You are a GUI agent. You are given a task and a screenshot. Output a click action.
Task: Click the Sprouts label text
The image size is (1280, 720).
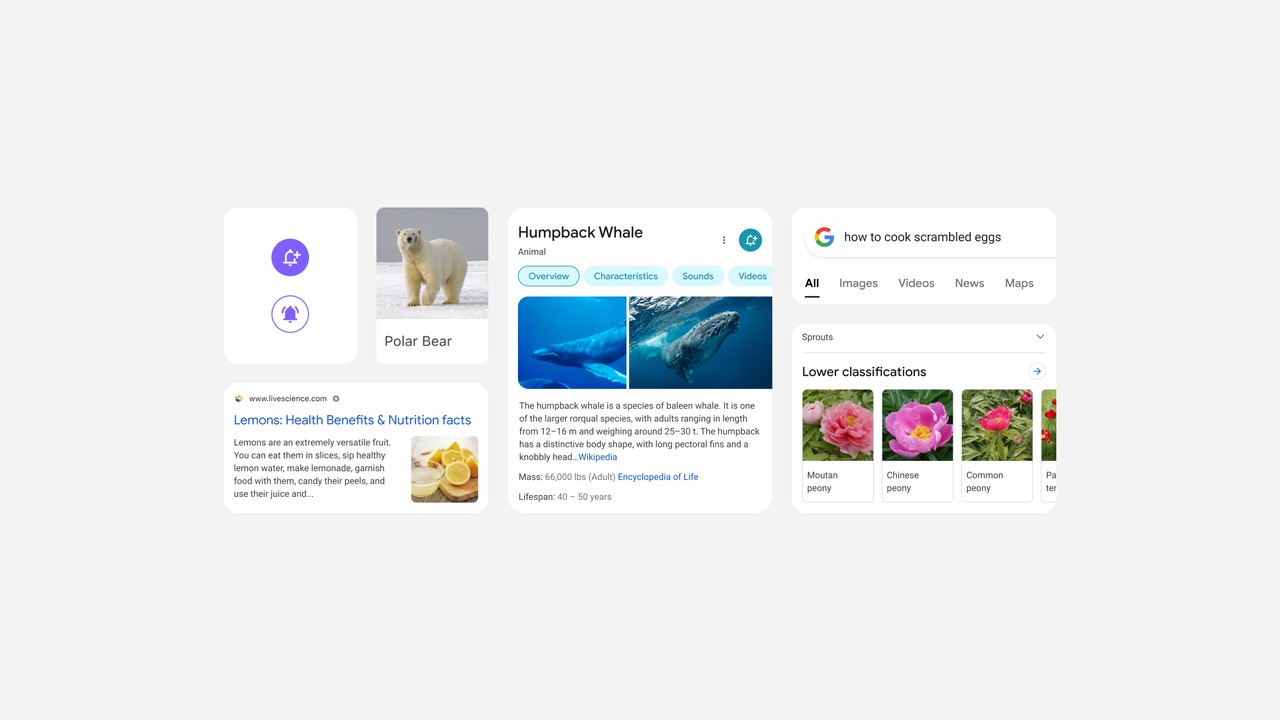[x=817, y=337]
